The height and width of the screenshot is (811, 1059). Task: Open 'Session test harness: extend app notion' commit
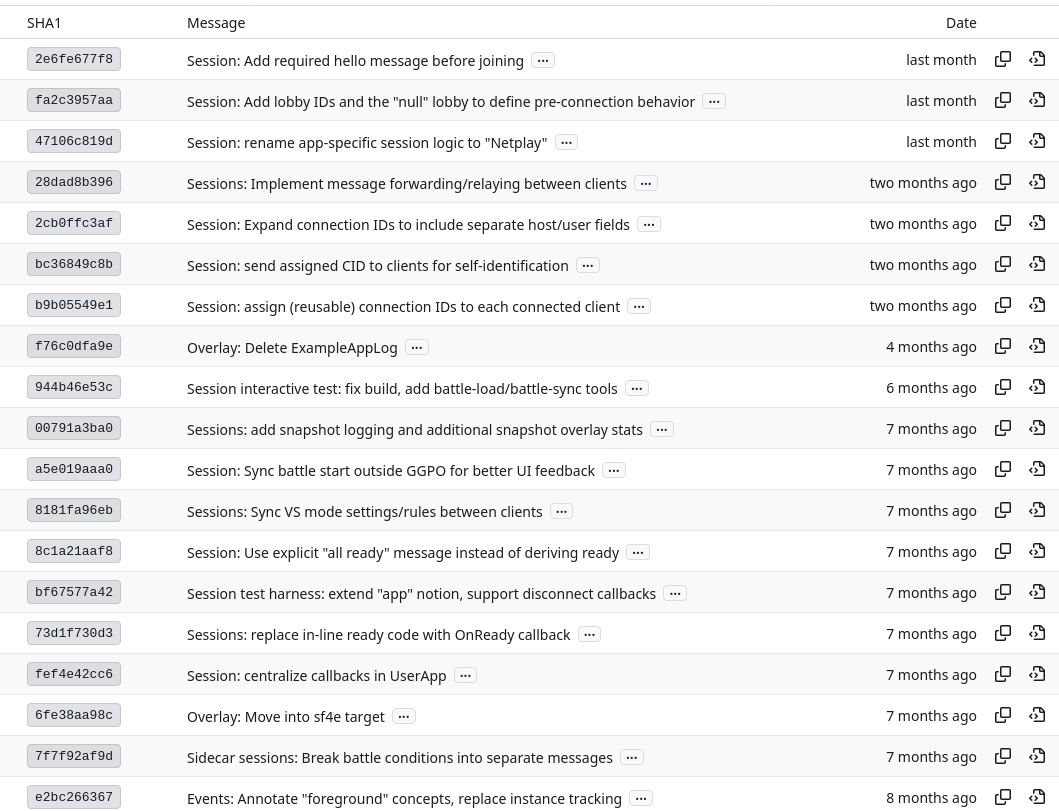(x=421, y=594)
